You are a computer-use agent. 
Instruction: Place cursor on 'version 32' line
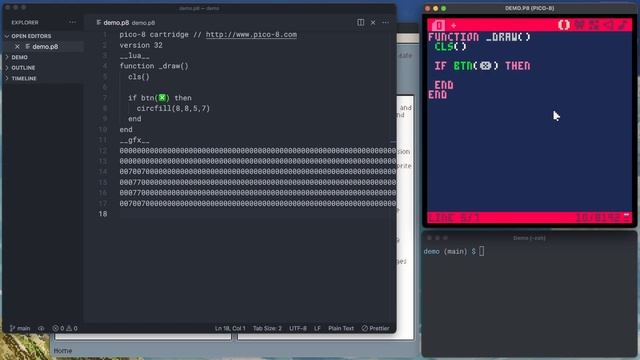pos(141,45)
